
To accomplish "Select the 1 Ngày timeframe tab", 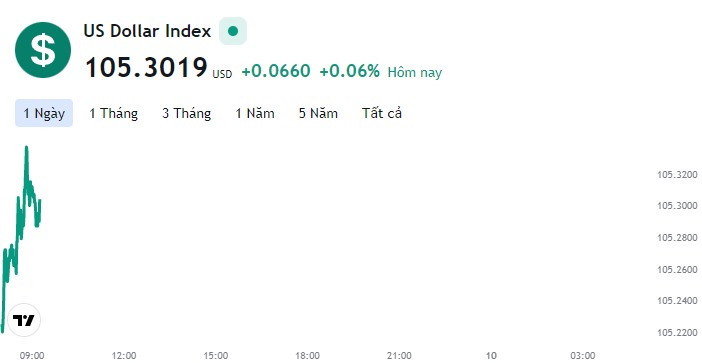I will [44, 113].
